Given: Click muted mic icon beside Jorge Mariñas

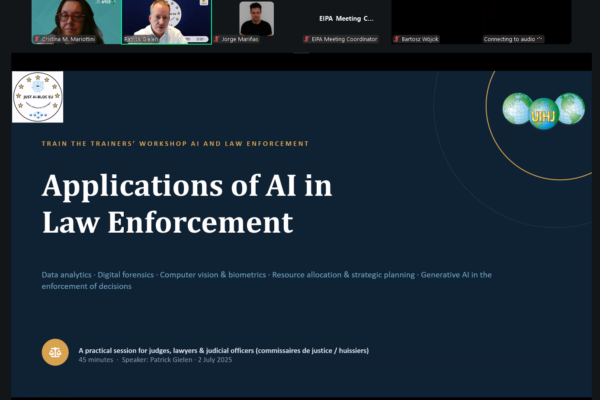Looking at the screenshot, I should click(217, 39).
